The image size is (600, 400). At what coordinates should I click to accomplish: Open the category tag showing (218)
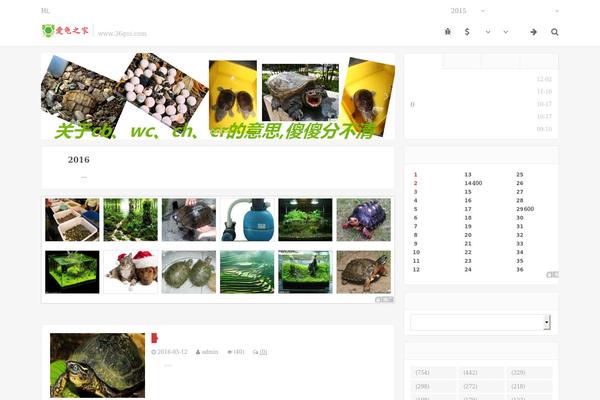pyautogui.click(x=529, y=387)
